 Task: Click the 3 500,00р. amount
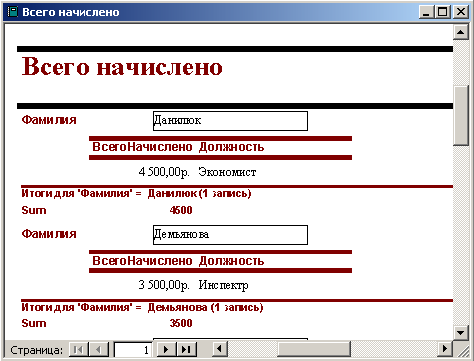click(164, 285)
